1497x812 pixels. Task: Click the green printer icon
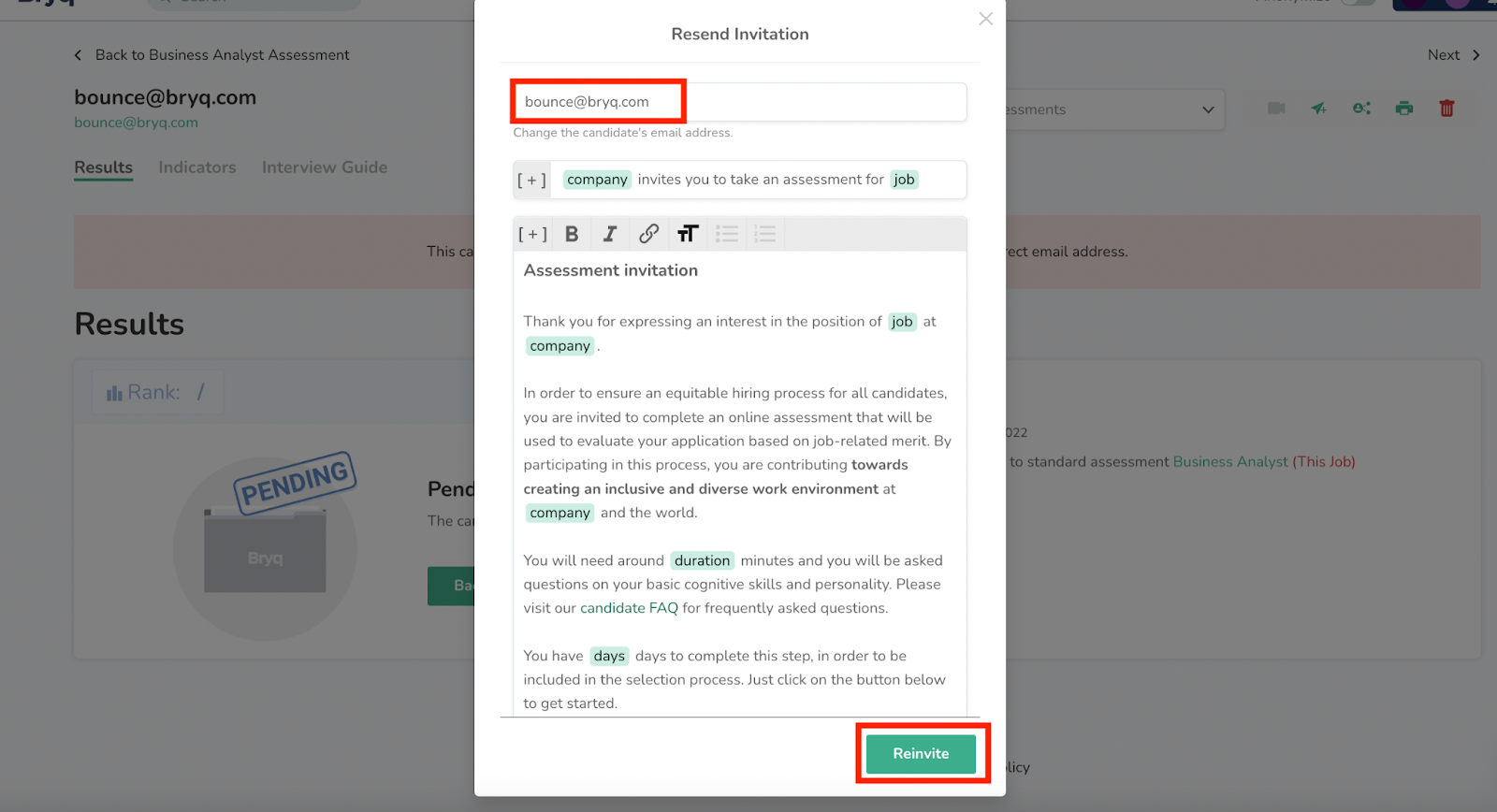coord(1403,109)
